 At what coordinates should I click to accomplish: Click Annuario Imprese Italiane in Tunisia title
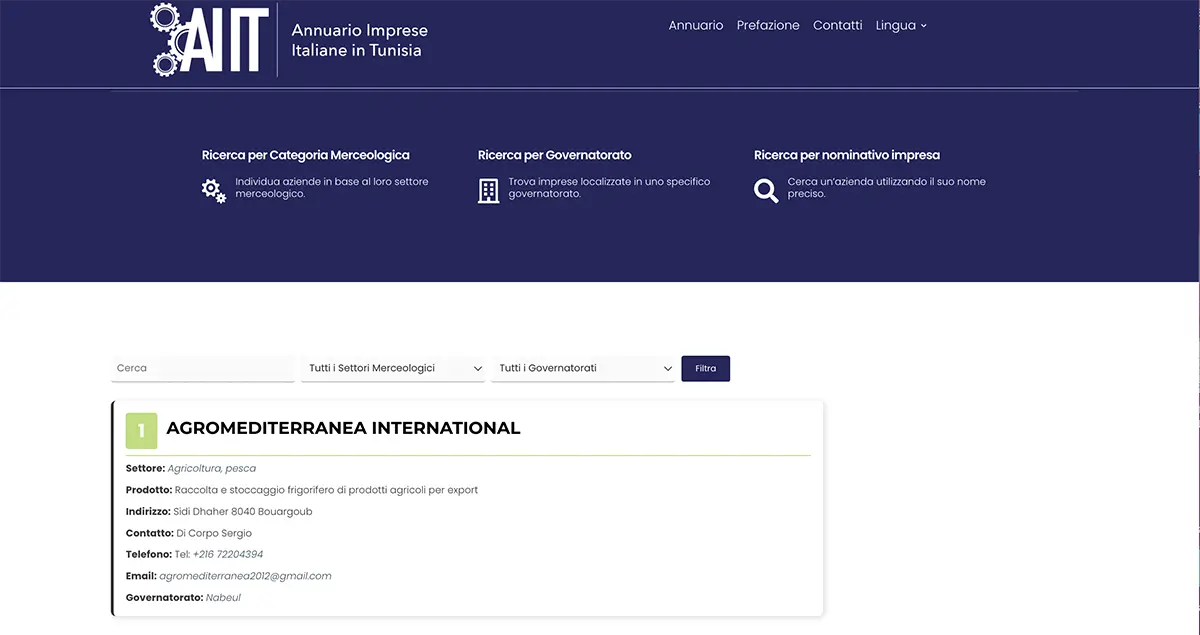(x=359, y=41)
